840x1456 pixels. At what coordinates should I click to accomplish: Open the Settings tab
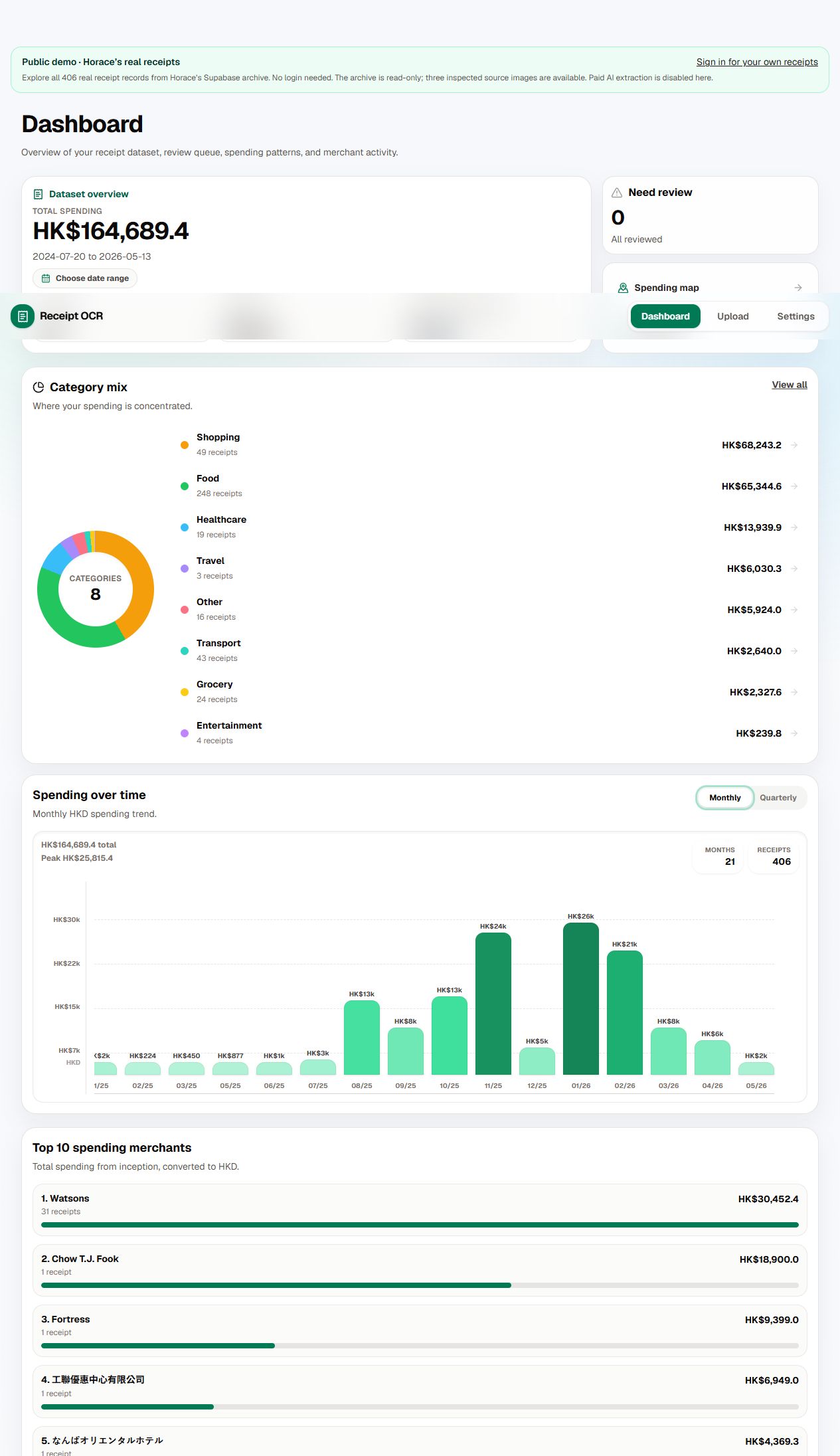click(796, 316)
